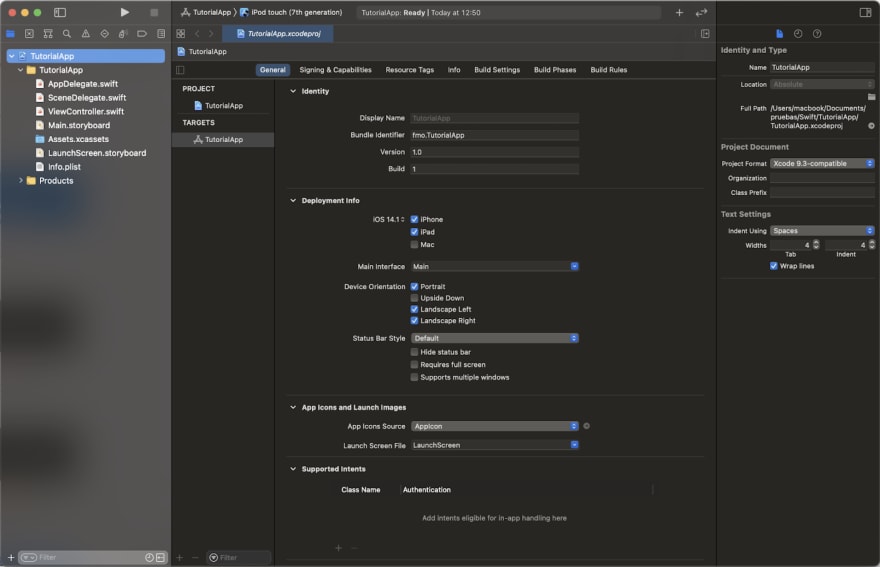This screenshot has width=880, height=567.
Task: Open the Status Bar Style dropdown
Action: (494, 339)
